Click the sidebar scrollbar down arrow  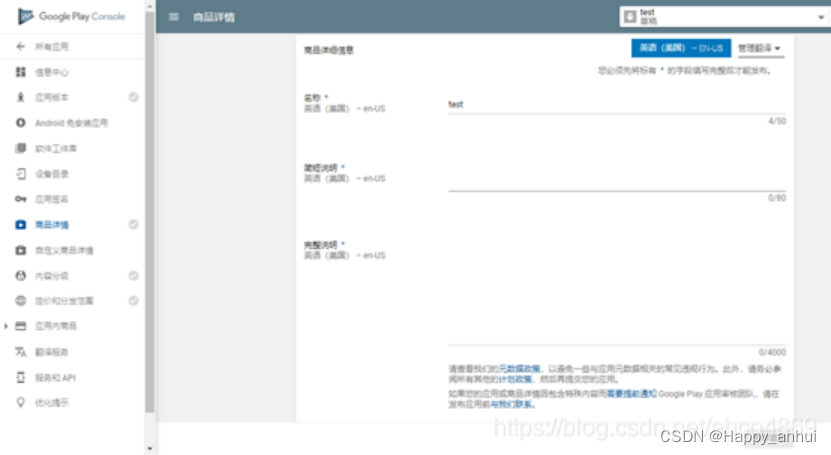pyautogui.click(x=150, y=449)
